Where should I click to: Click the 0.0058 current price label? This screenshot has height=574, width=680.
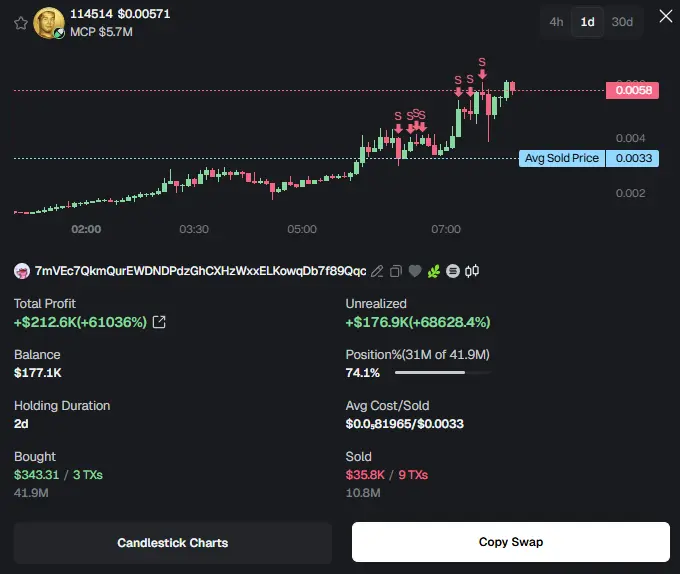[632, 90]
